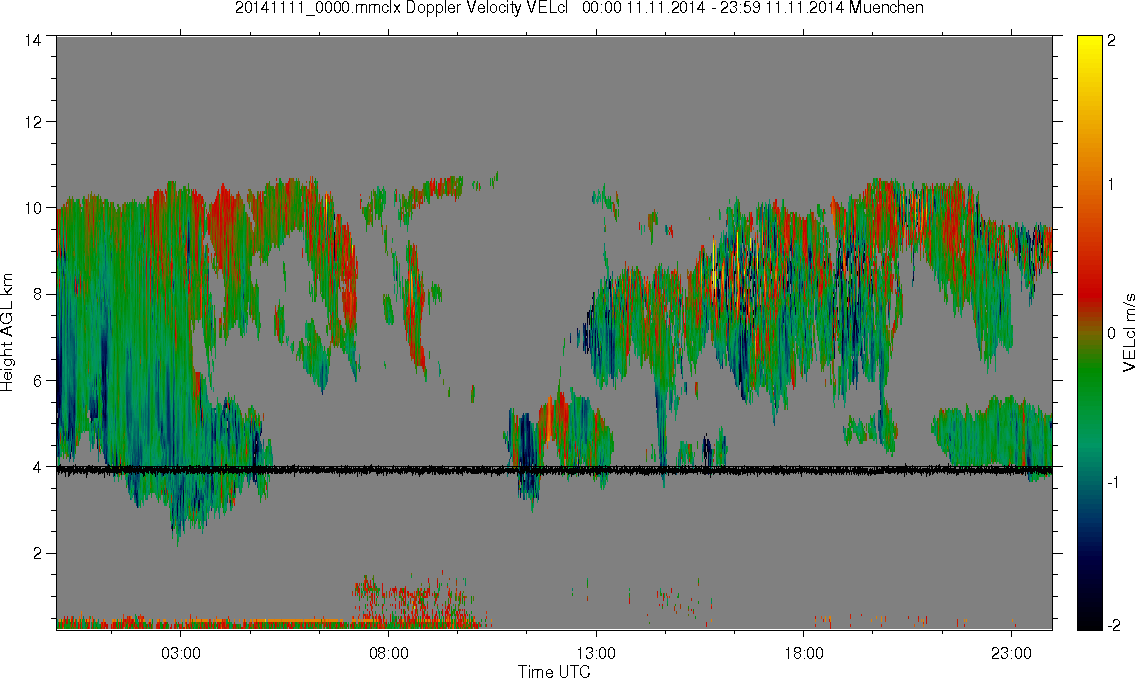The width and height of the screenshot is (1135, 678).
Task: Click the 13:00 time tick label
Action: click(596, 653)
